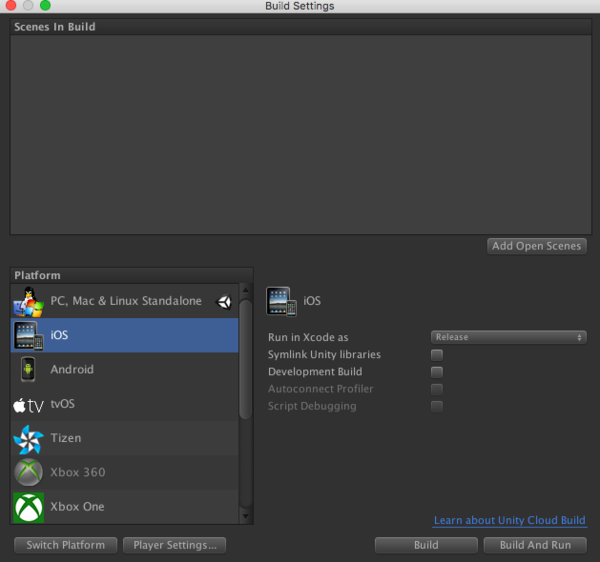600x562 pixels.
Task: Click the platform list scroll down arrow
Action: [x=246, y=517]
